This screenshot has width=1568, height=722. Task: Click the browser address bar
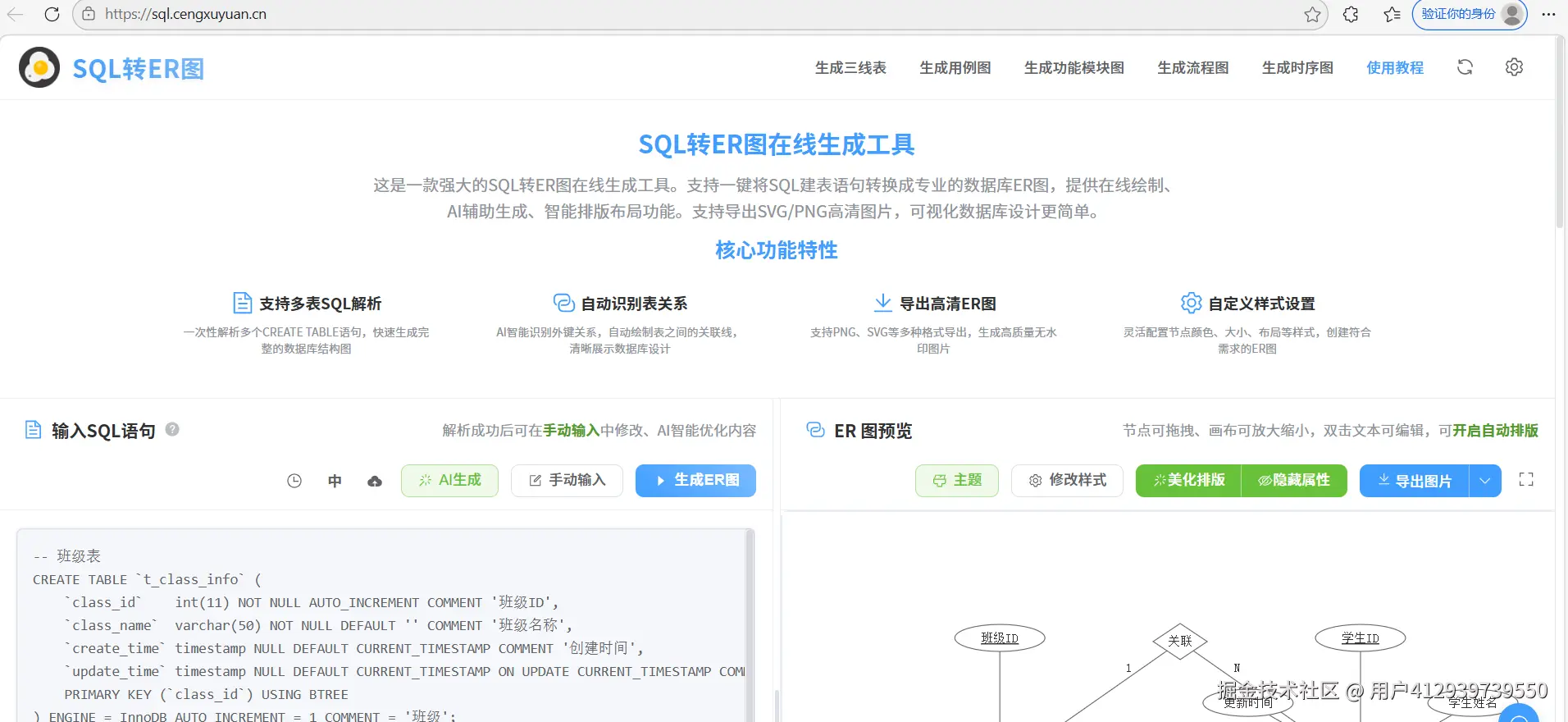point(700,14)
